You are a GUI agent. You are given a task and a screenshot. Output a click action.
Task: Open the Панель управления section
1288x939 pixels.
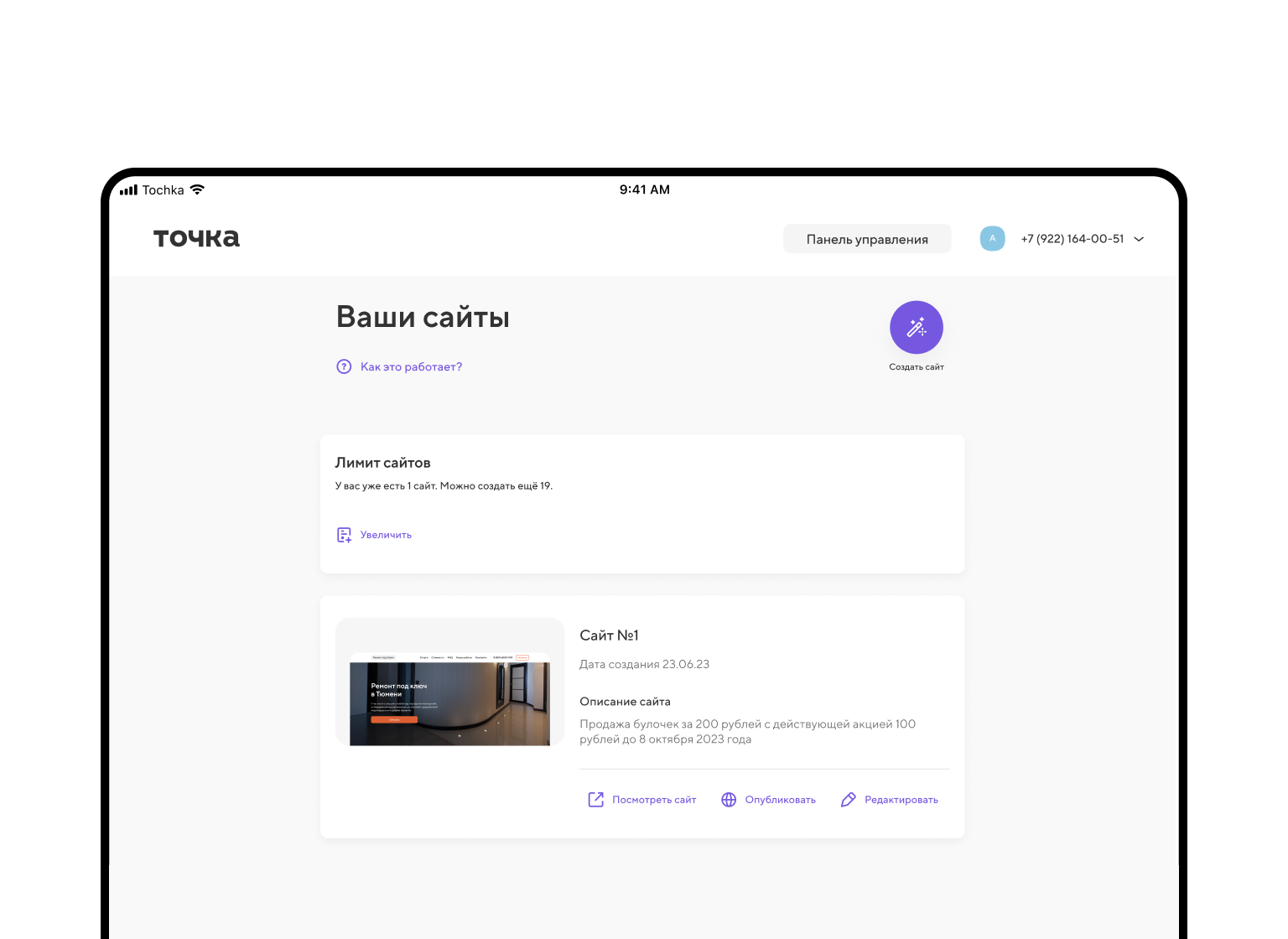coord(866,239)
